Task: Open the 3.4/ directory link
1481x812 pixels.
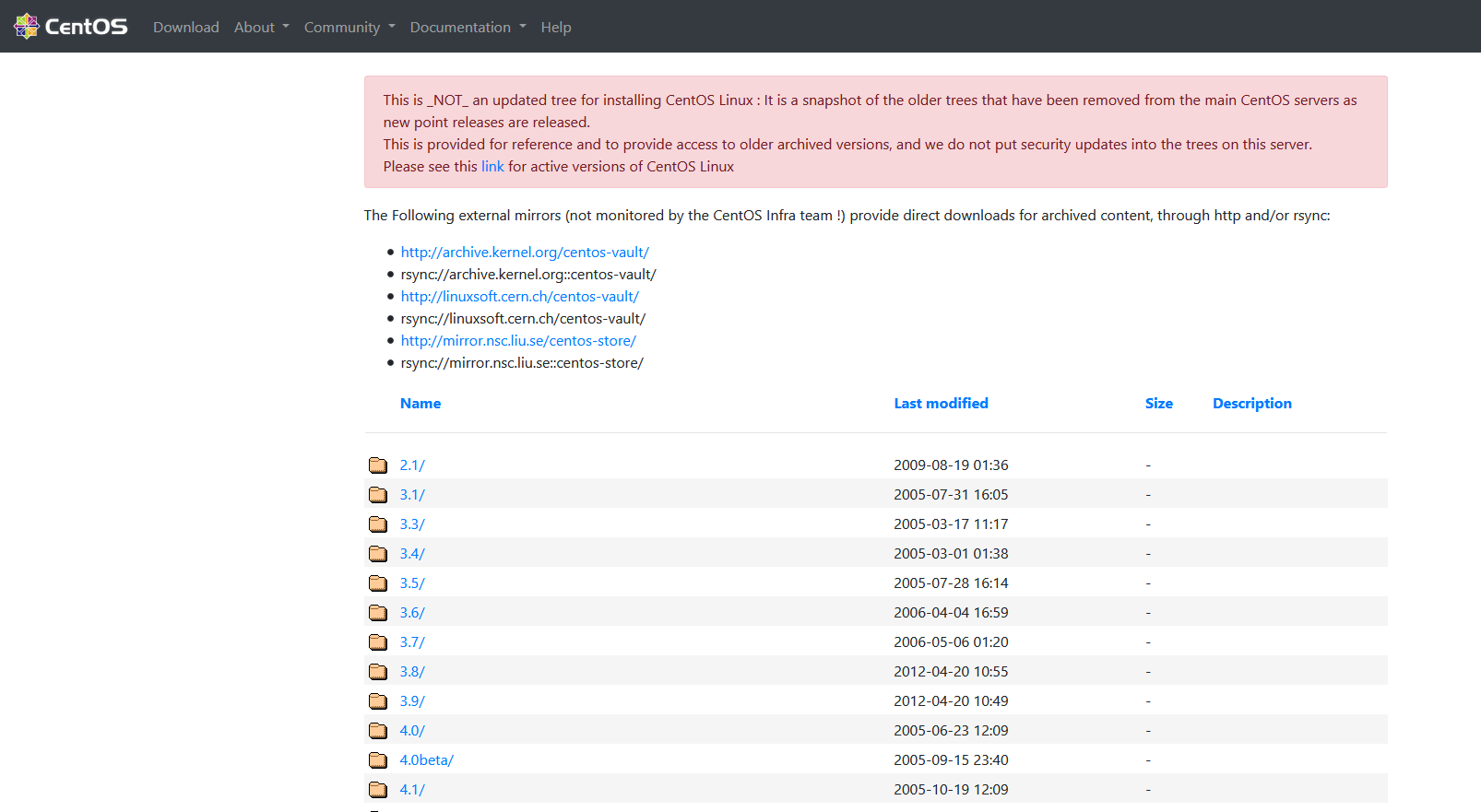Action: pos(412,553)
